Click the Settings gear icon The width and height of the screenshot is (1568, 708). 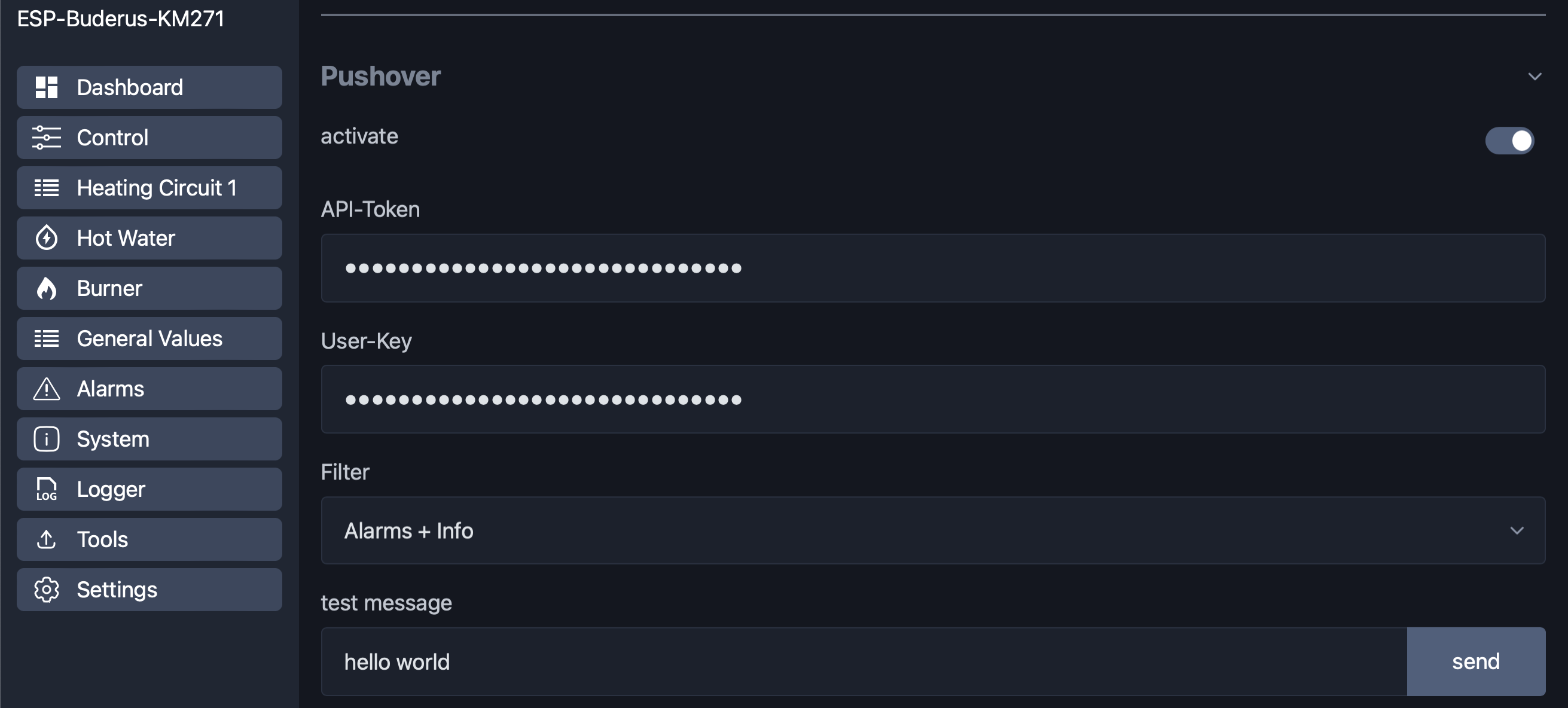[46, 590]
